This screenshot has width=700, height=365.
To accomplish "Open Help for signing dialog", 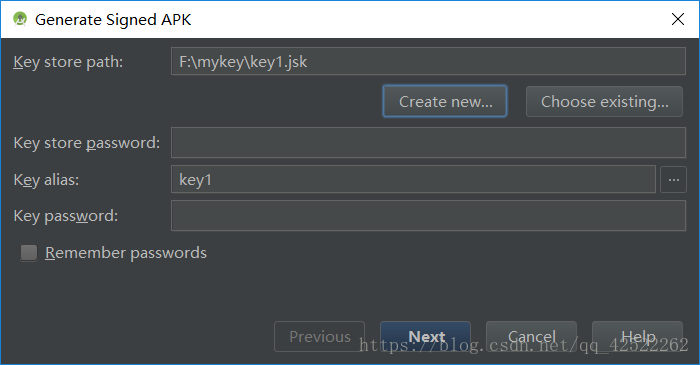I will click(638, 336).
